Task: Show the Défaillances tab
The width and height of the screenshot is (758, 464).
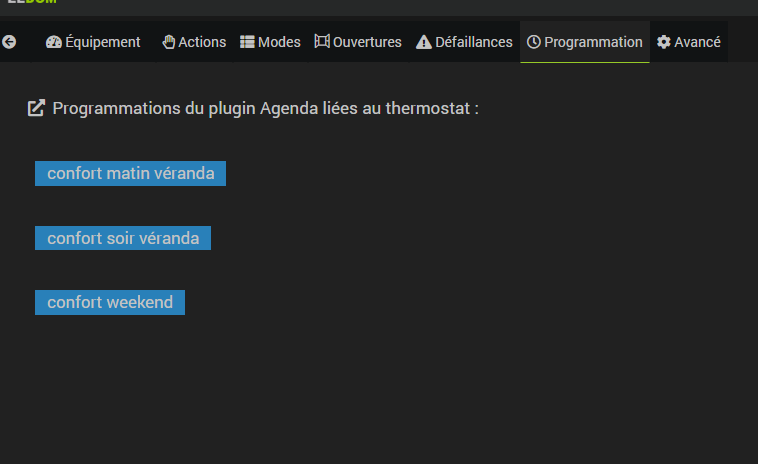Action: pos(474,42)
